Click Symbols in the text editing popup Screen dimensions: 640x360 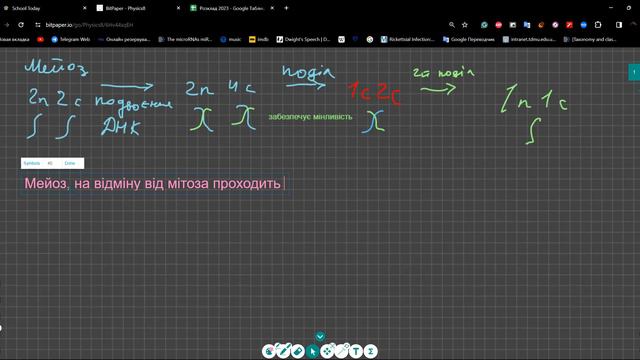tap(32, 163)
